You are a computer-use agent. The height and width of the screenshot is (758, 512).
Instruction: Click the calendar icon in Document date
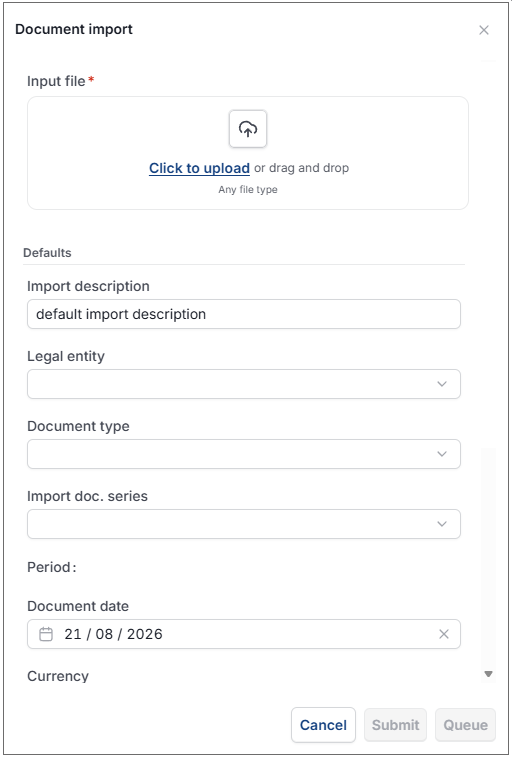point(46,634)
